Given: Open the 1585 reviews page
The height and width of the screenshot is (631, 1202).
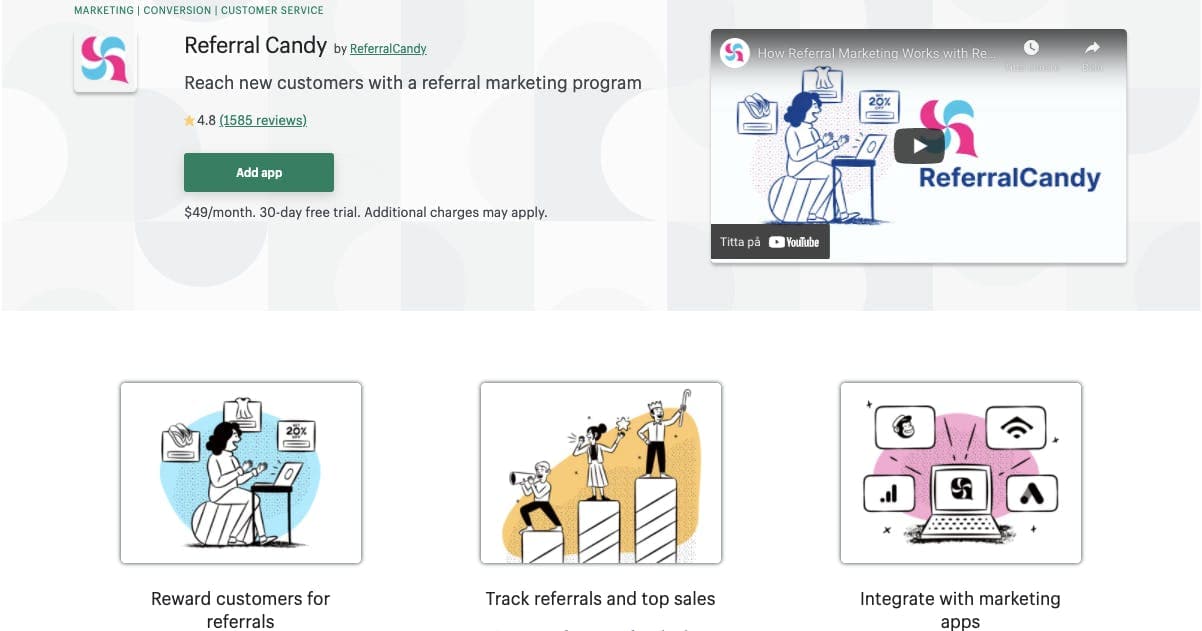Looking at the screenshot, I should (x=262, y=120).
